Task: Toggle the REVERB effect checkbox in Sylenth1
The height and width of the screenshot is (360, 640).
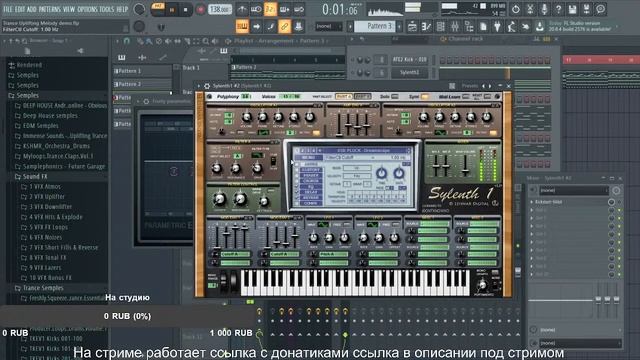Action: pyautogui.click(x=297, y=197)
